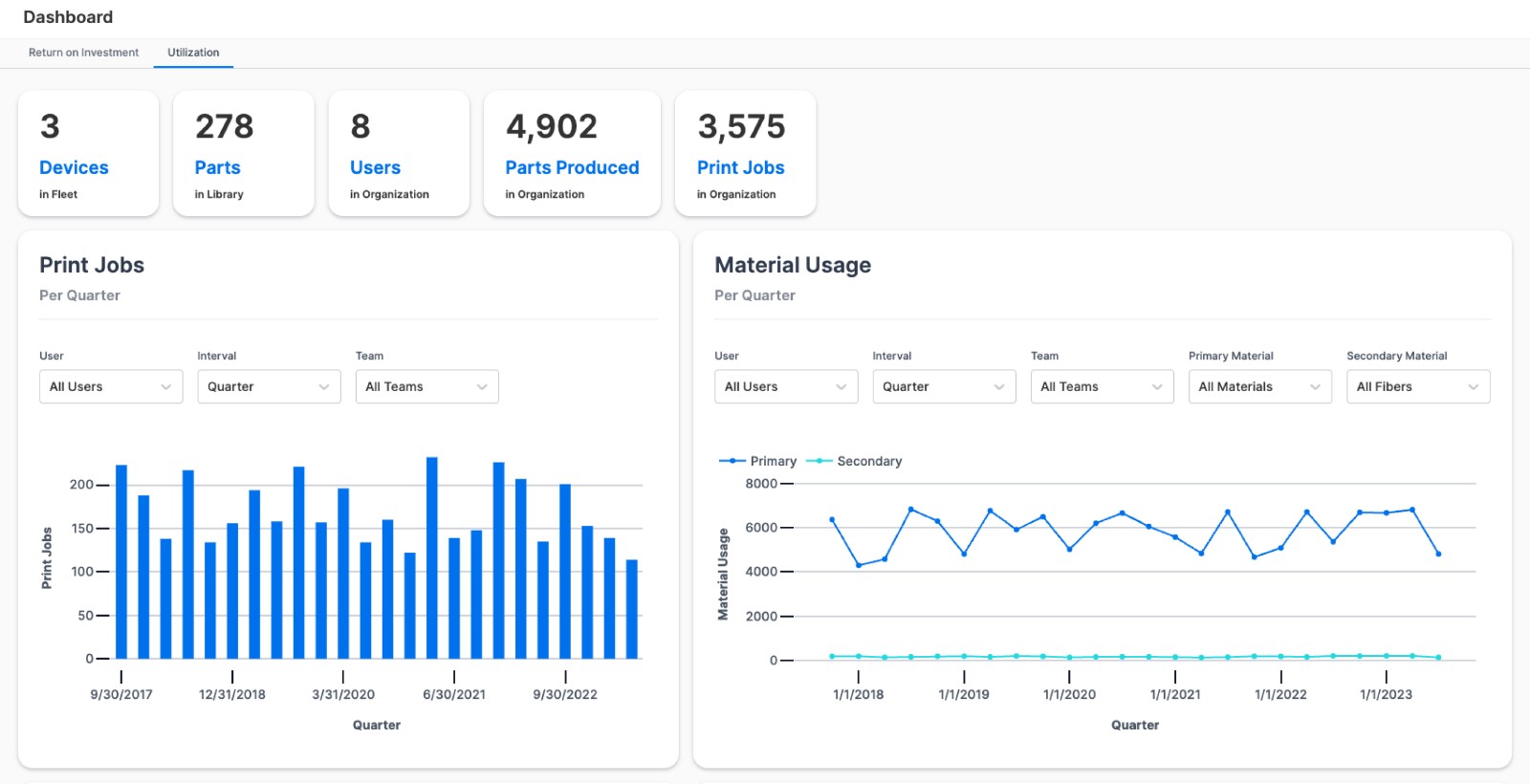
Task: Open the Material Usage Team dropdown
Action: tap(1102, 386)
